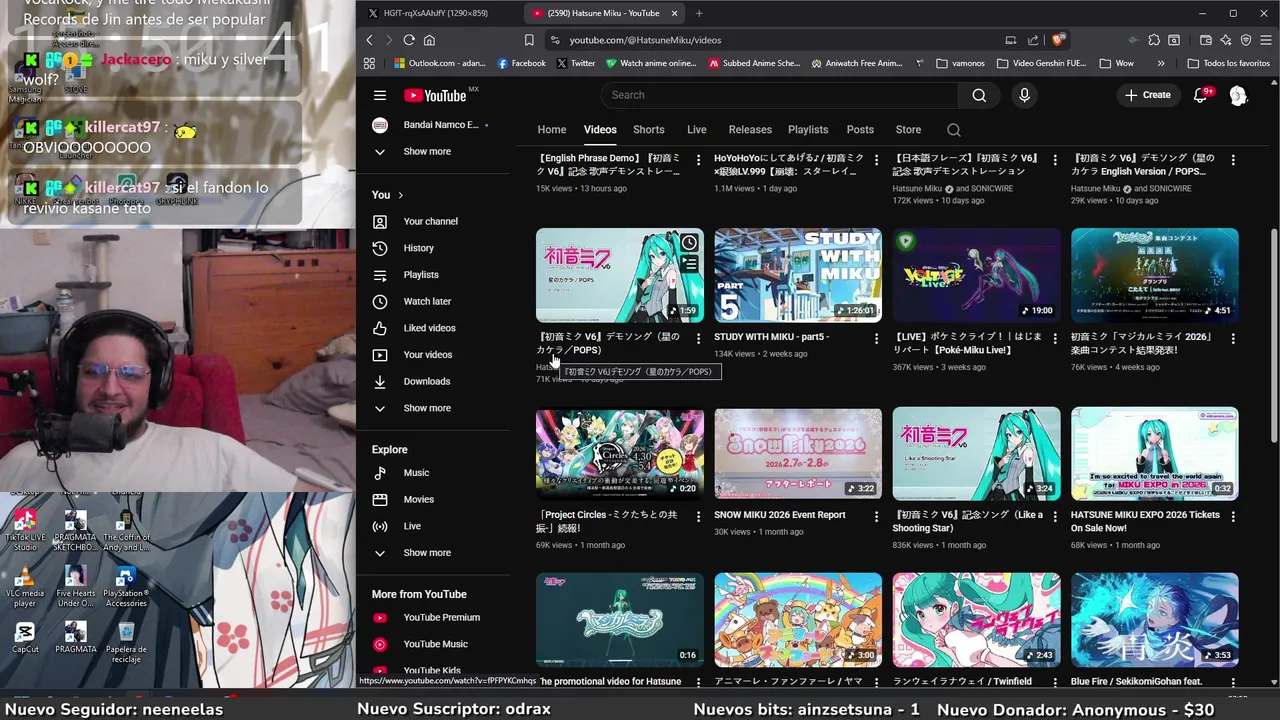Open Papelera de reciclaje on desktop
This screenshot has height=720, width=1280.
126,642
